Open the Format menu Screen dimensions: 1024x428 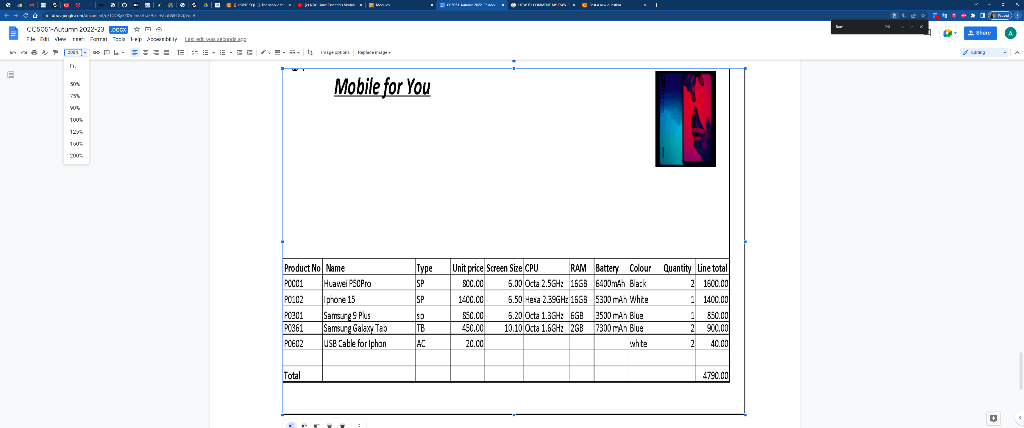click(99, 39)
